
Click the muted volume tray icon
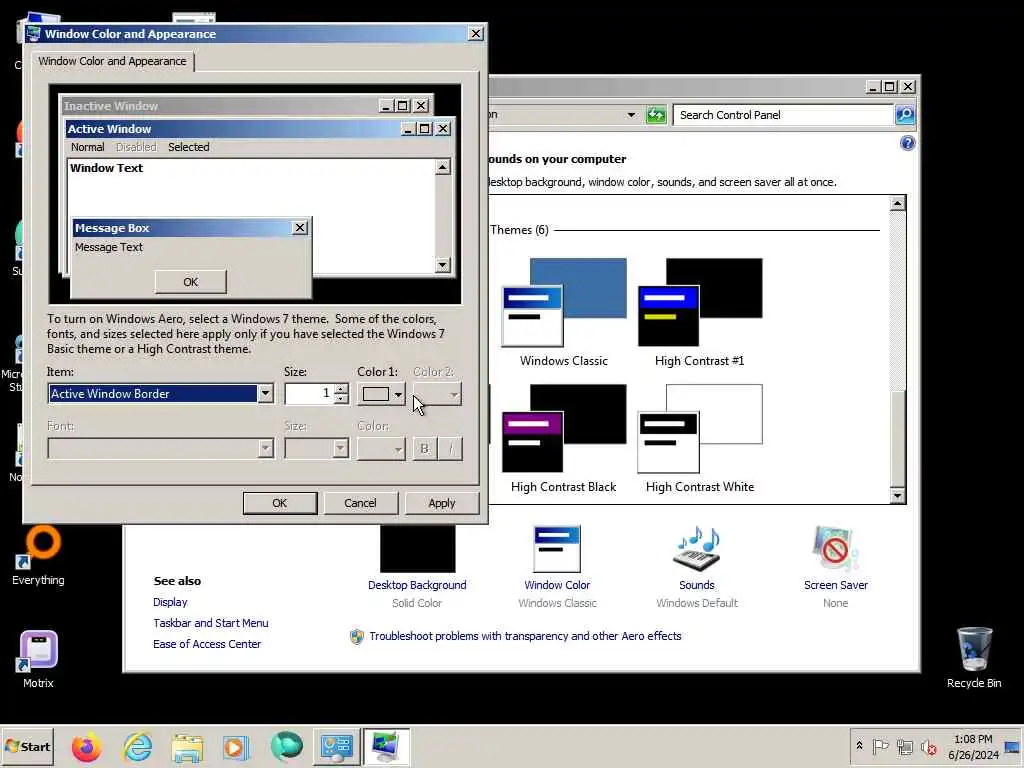coord(928,746)
